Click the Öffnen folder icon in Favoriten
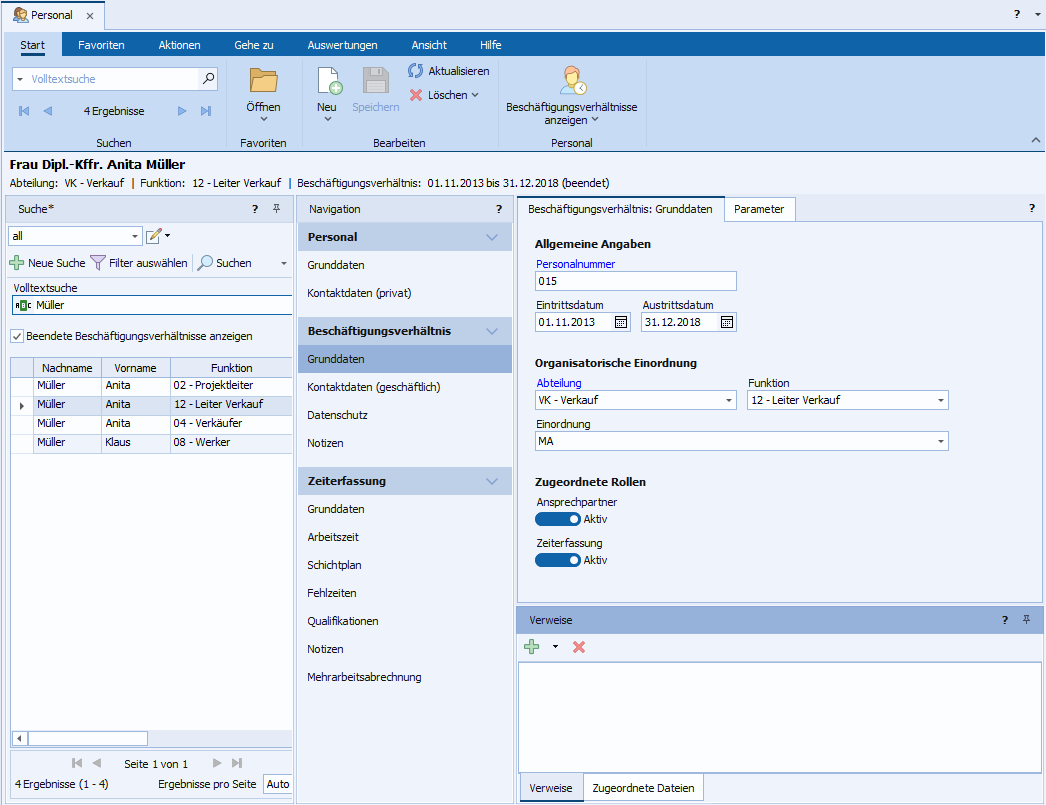This screenshot has width=1046, height=805. 263,81
